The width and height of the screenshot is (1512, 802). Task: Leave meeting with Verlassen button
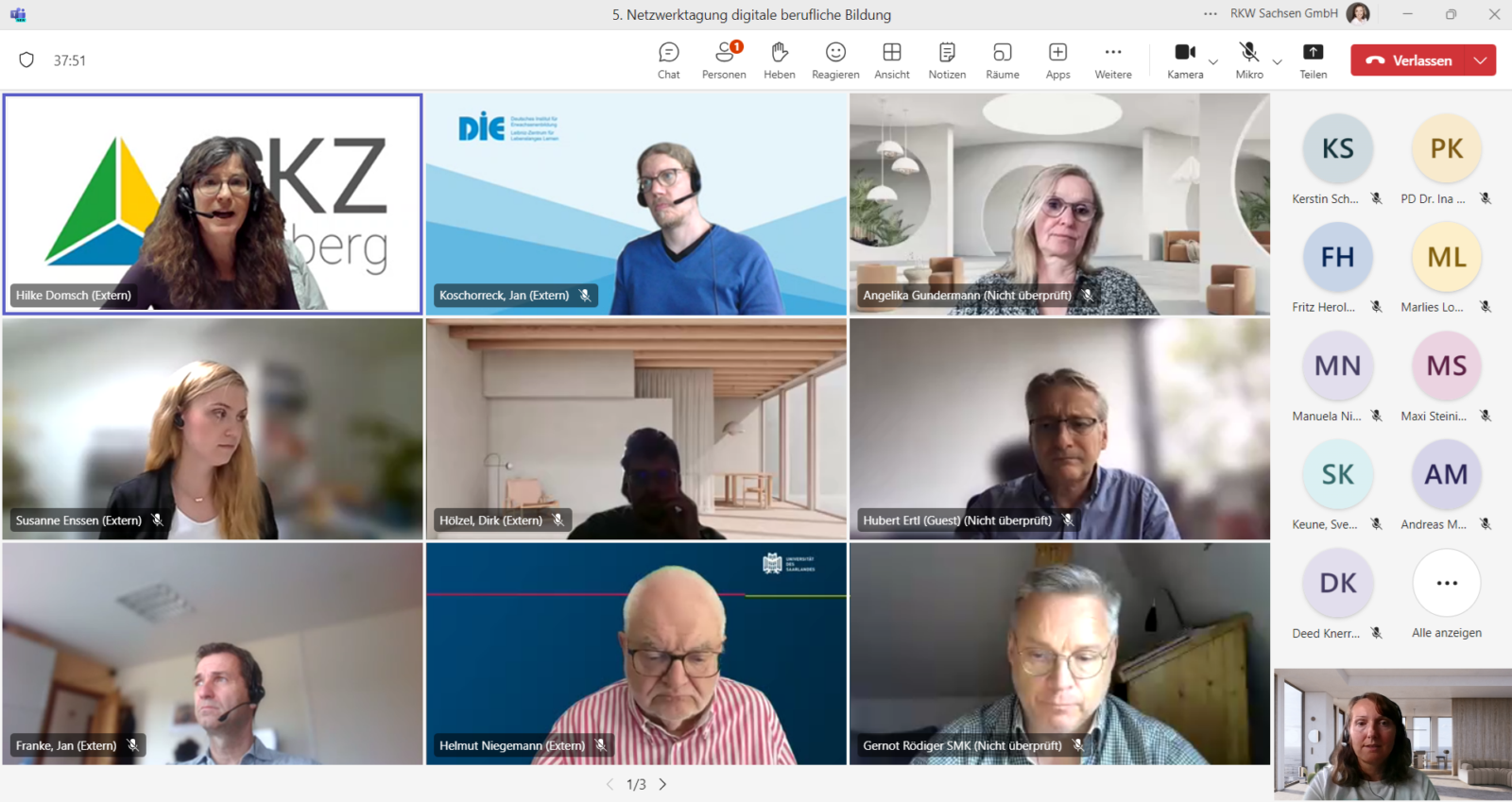coord(1408,60)
